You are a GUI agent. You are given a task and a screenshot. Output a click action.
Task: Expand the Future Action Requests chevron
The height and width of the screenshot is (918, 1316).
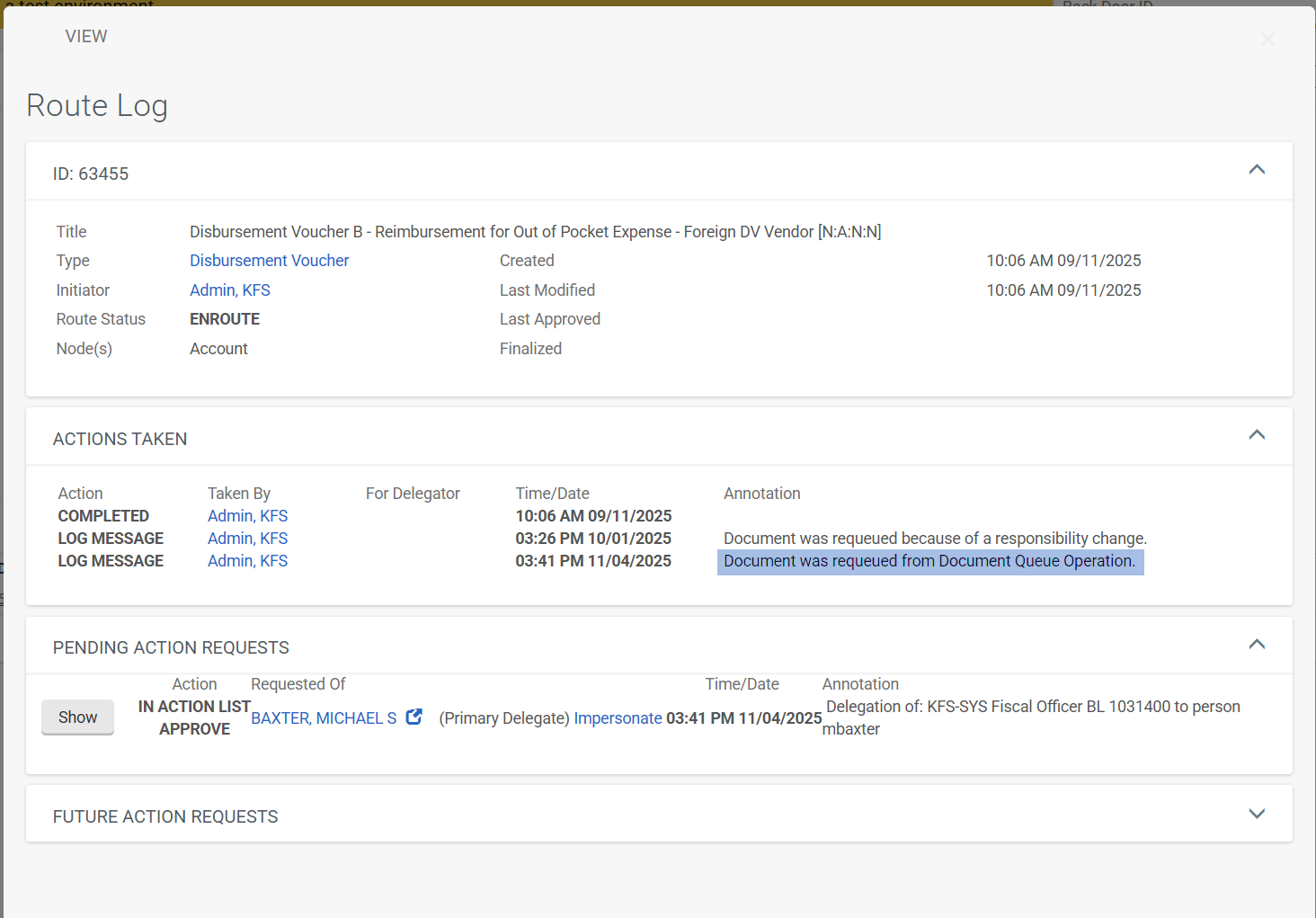pos(1257,814)
